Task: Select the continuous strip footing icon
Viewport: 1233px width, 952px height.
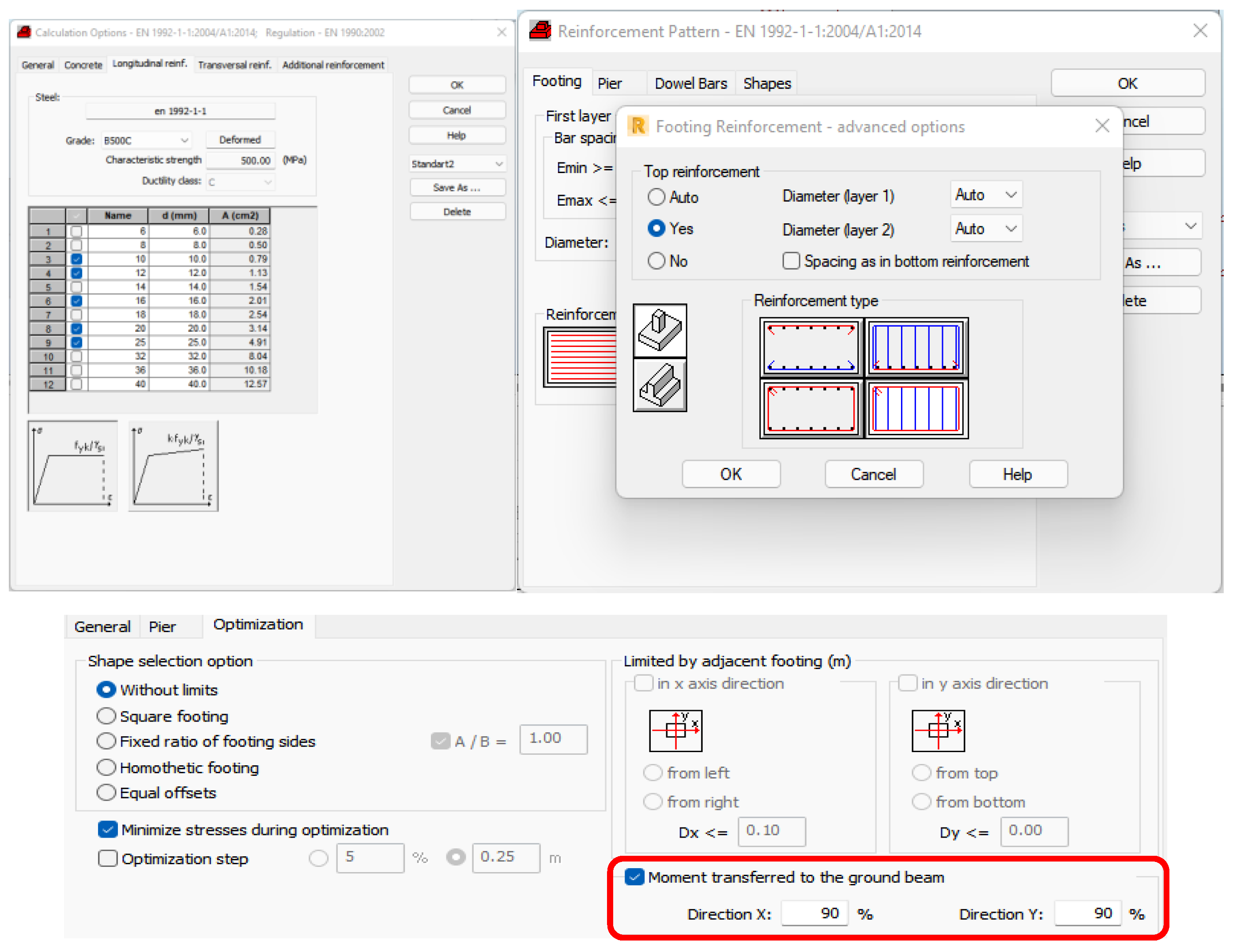Action: tap(660, 385)
